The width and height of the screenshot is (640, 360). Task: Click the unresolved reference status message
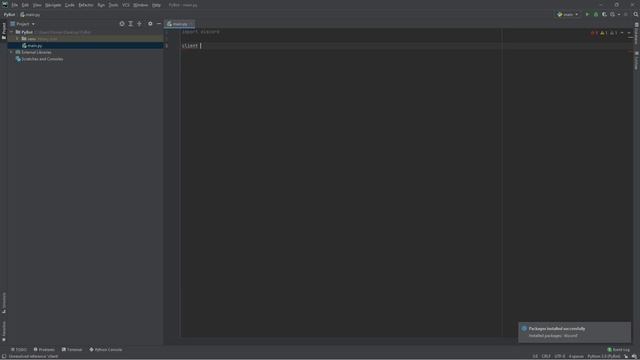[33, 356]
